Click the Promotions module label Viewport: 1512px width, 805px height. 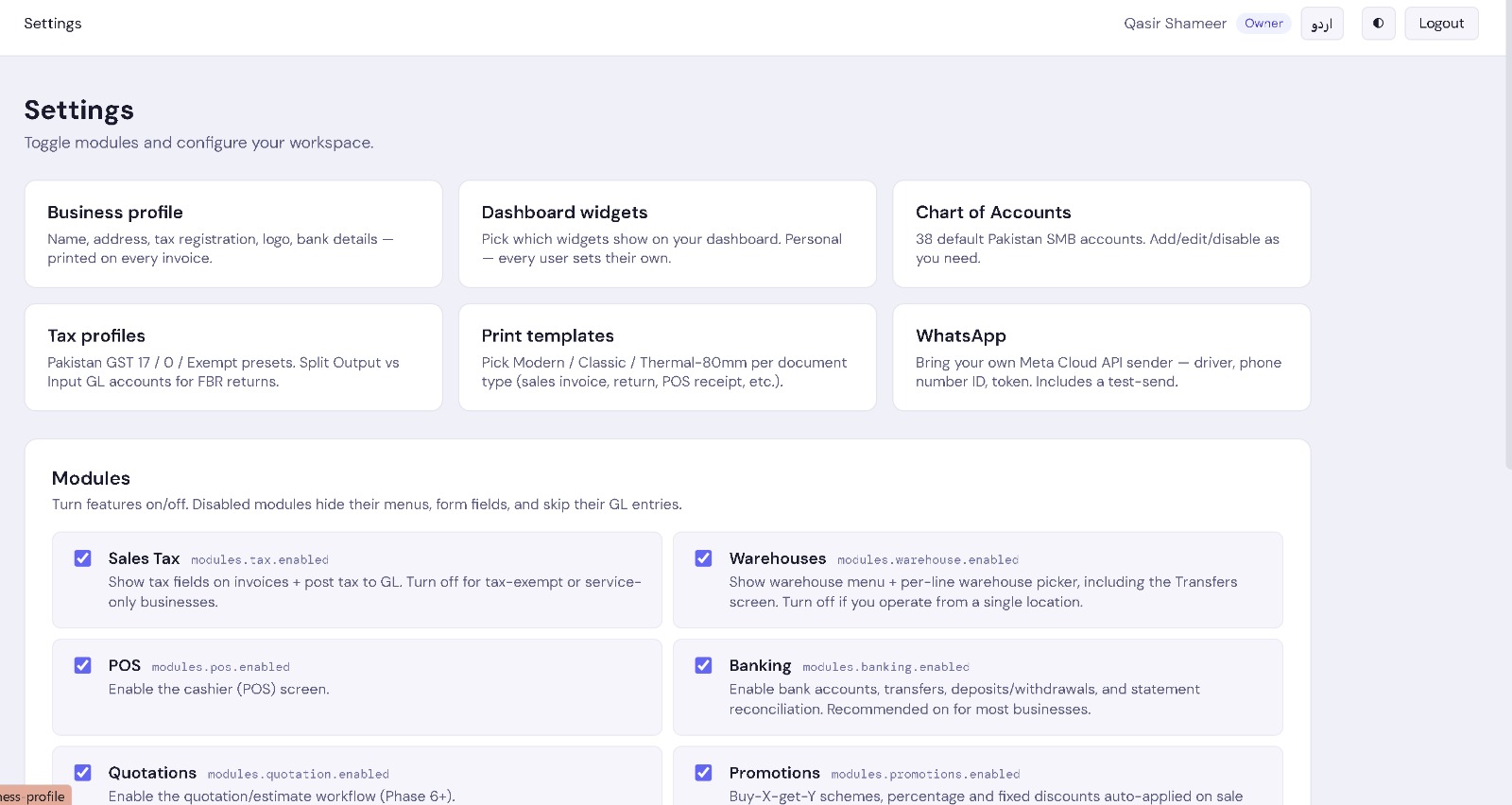pyautogui.click(x=775, y=773)
